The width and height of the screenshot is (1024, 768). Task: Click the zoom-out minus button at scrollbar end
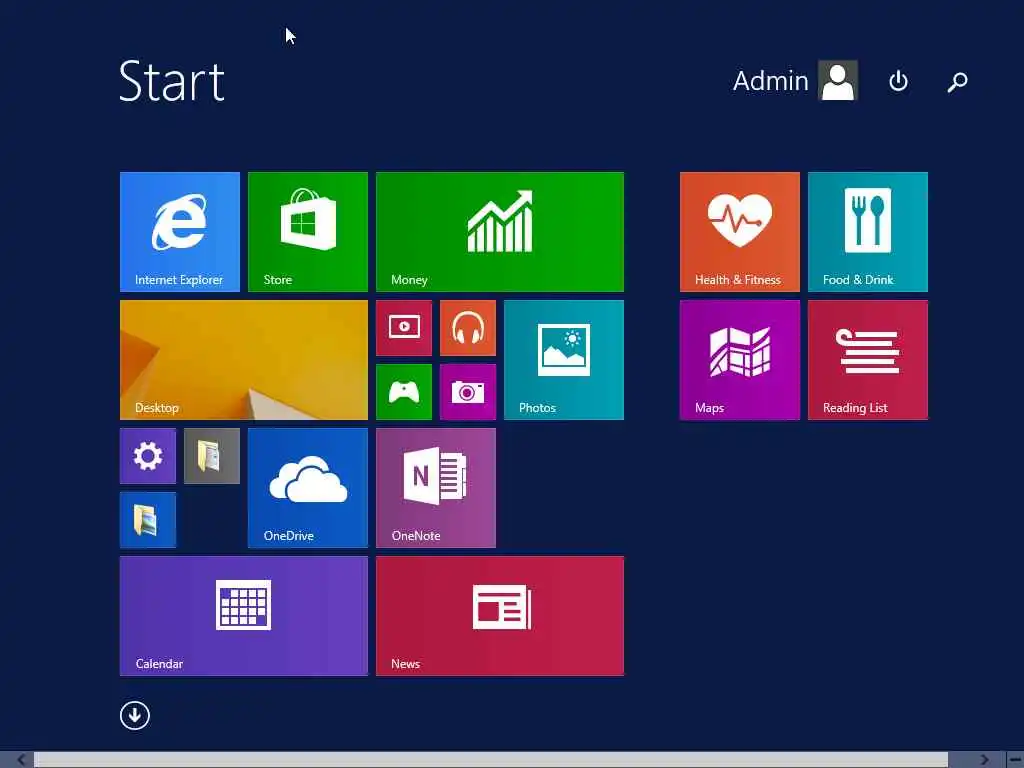(x=1015, y=760)
